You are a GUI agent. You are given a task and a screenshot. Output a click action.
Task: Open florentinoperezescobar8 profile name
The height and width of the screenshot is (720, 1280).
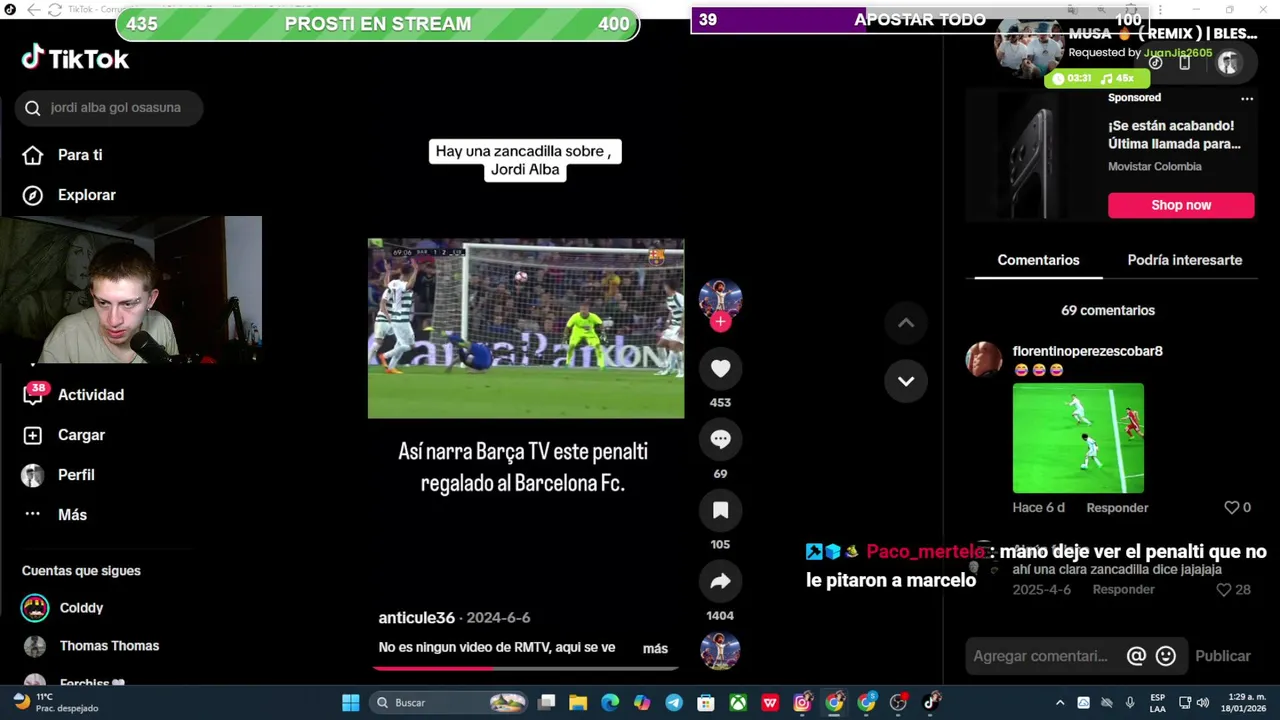tap(1087, 351)
